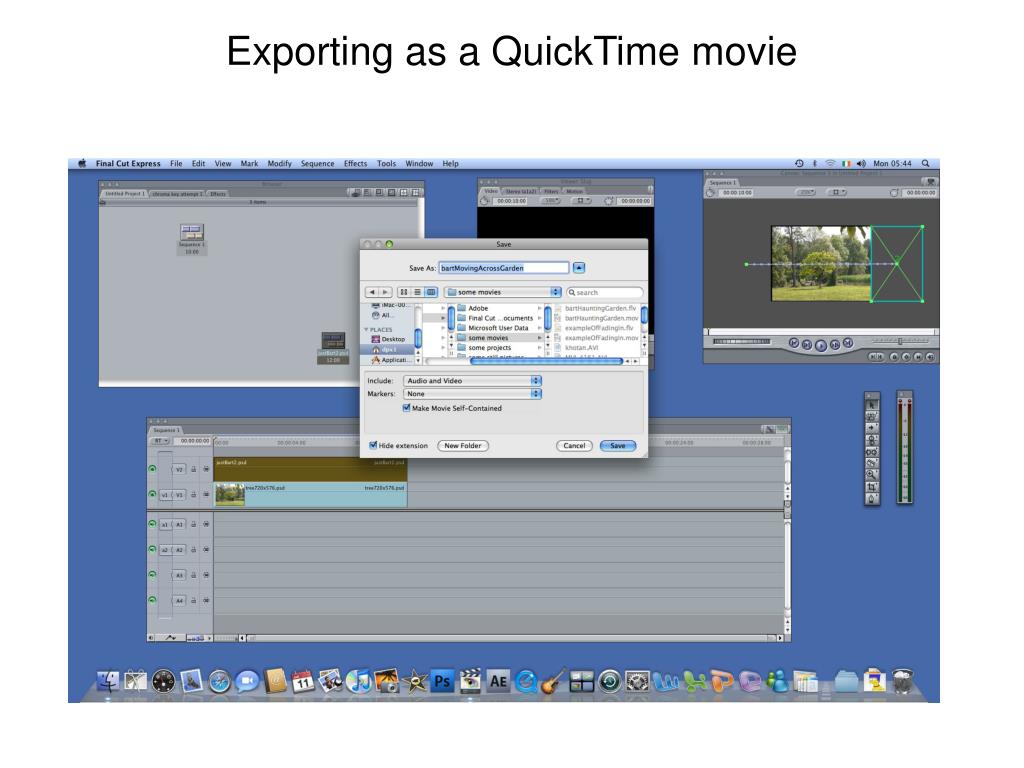Screen dimensions: 1024x768
Task: Open System Preferences from the Dock
Action: pos(637,682)
